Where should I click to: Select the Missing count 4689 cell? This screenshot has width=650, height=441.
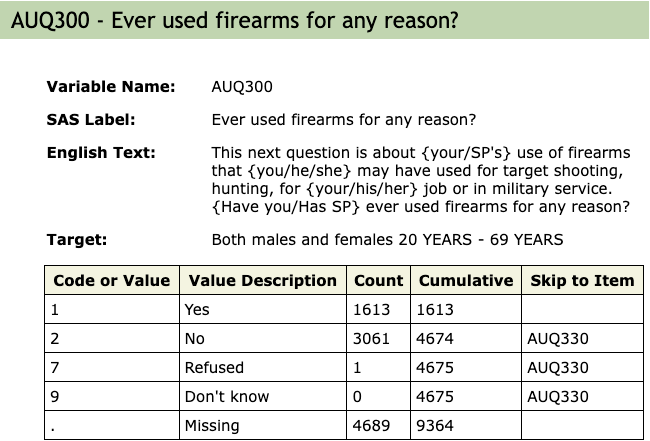click(x=372, y=425)
